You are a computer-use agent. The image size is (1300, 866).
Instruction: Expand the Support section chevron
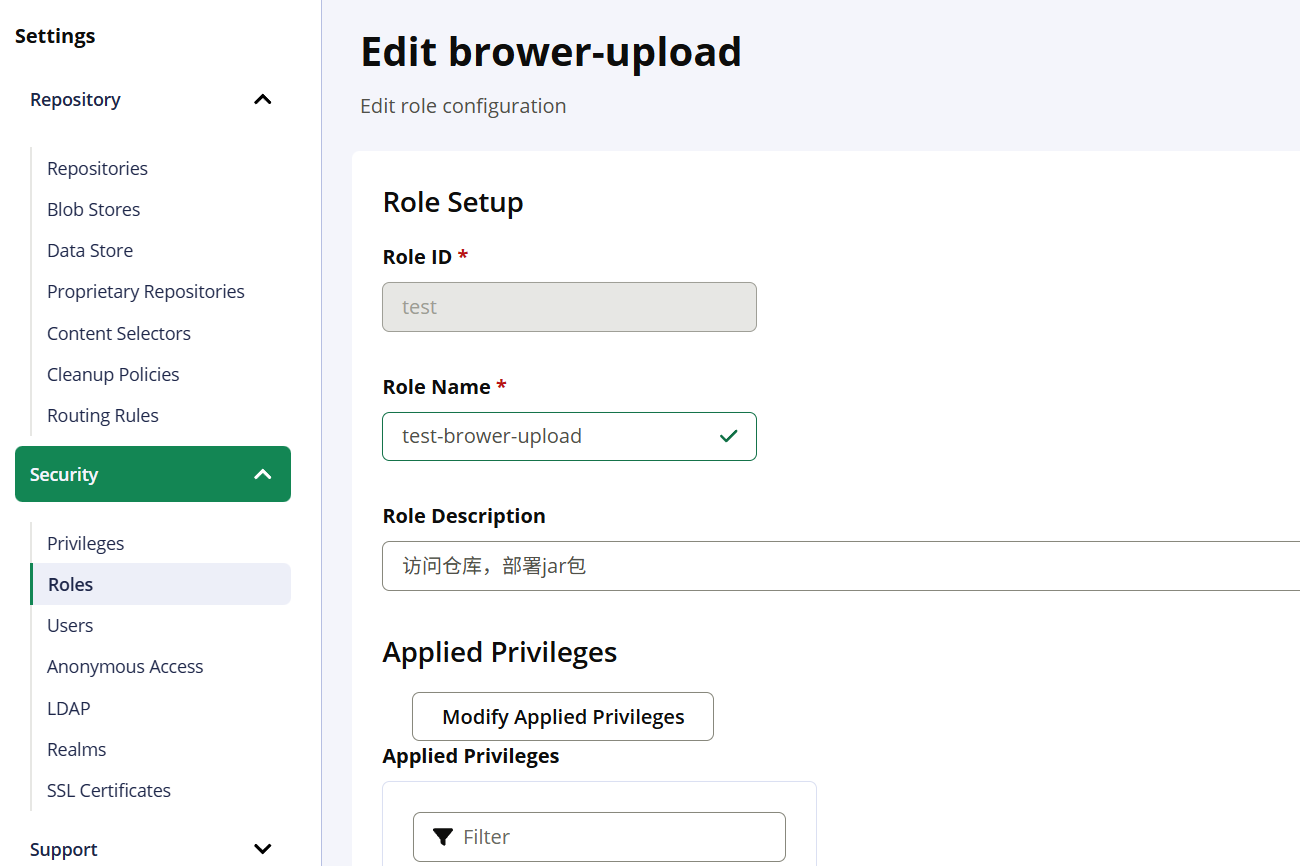pyautogui.click(x=263, y=849)
